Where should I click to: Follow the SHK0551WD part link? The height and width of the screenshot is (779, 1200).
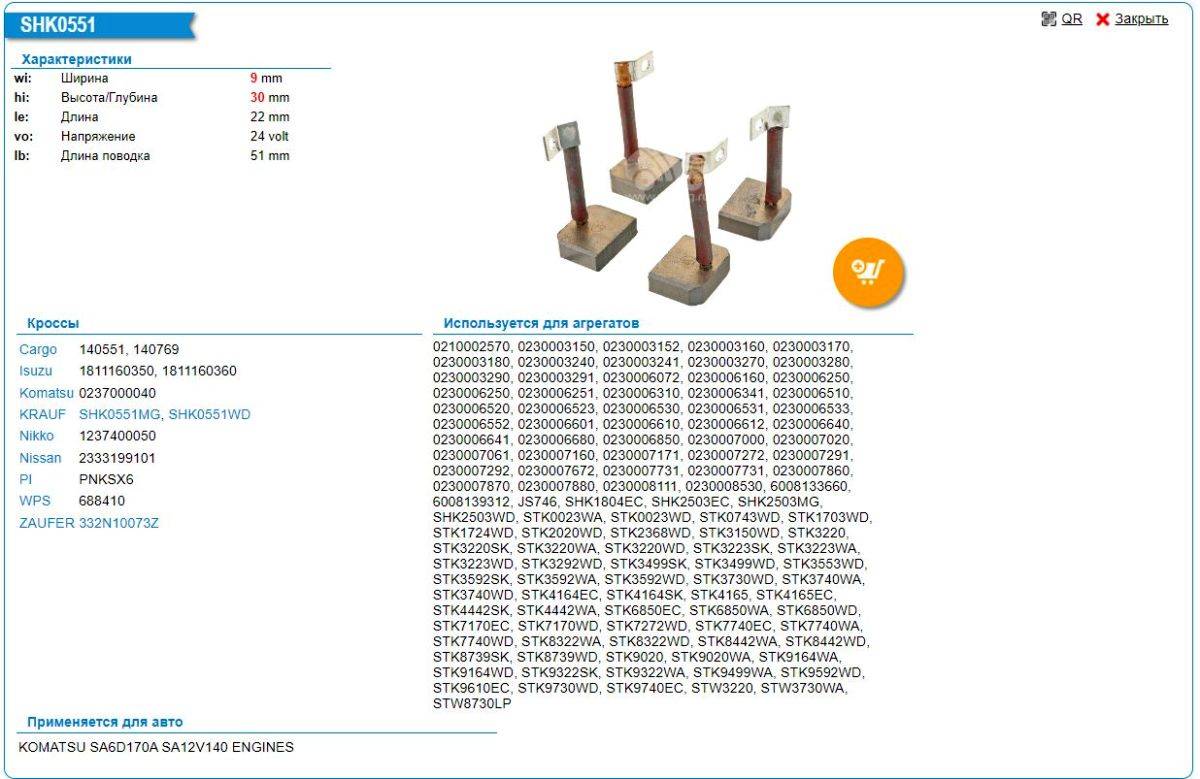point(209,415)
